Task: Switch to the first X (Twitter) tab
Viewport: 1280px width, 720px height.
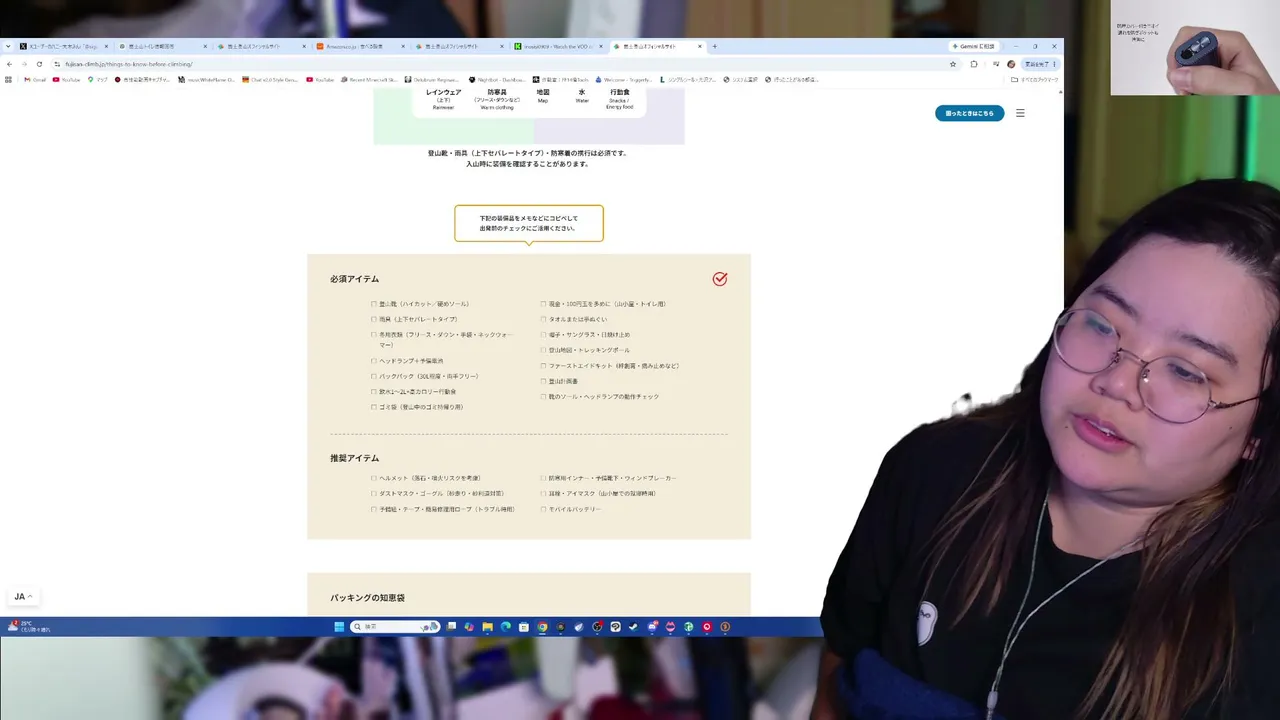Action: pyautogui.click(x=62, y=46)
